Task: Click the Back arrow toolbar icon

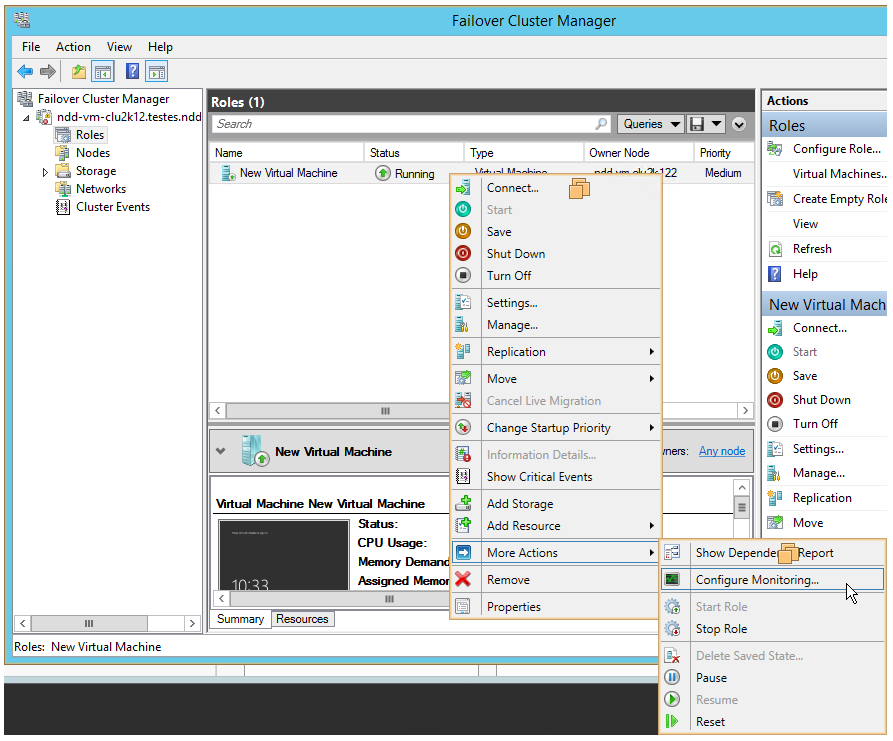Action: pos(25,71)
